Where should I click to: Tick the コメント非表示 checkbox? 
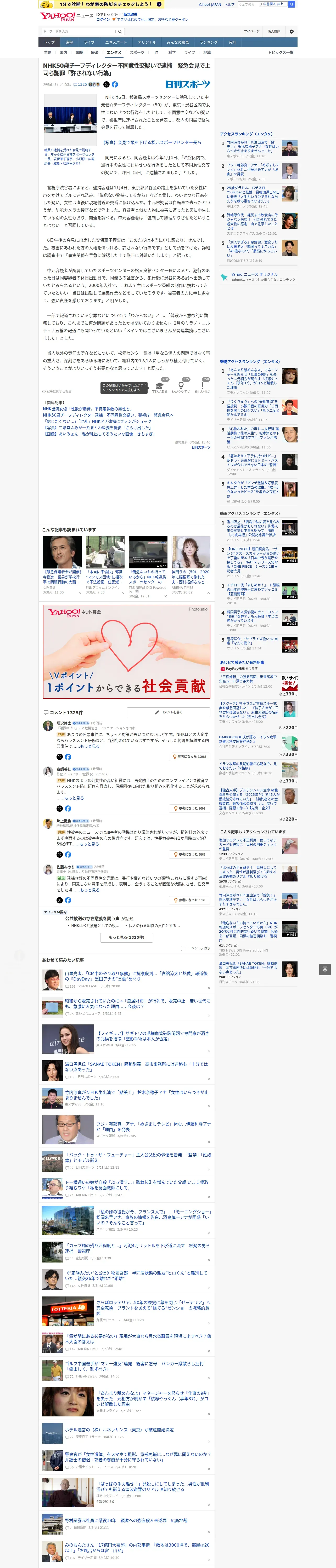pos(183,948)
